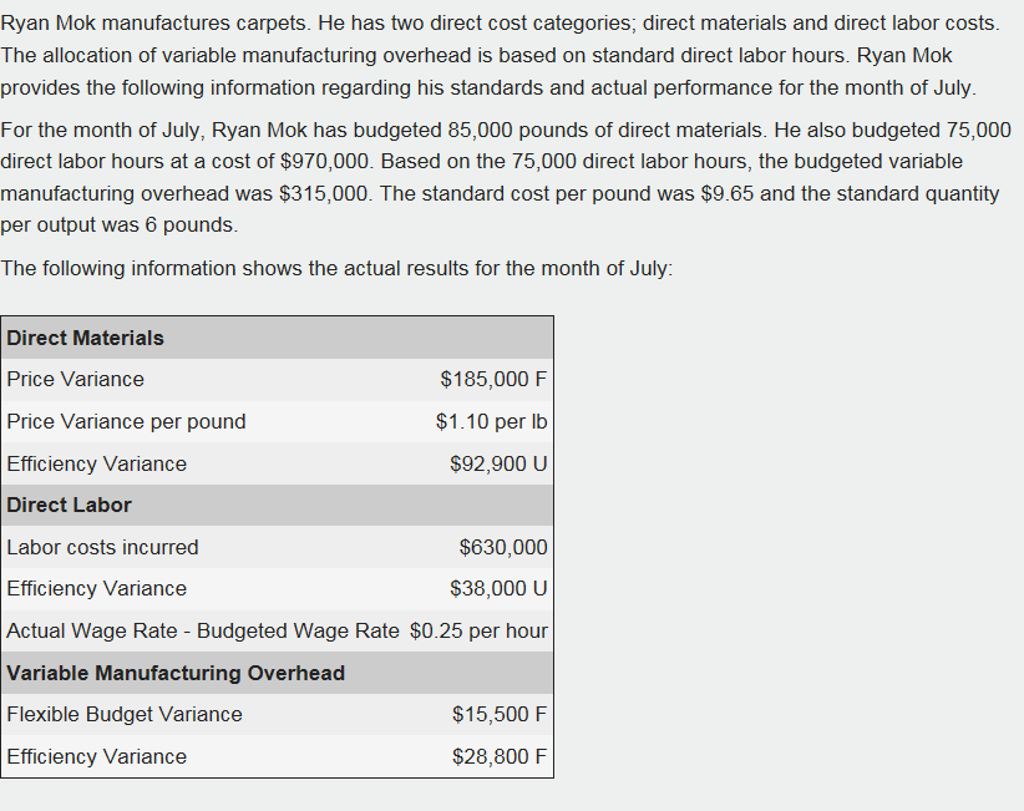Select the $630,000 labor costs value
Viewport: 1024px width, 811px height.
[503, 548]
